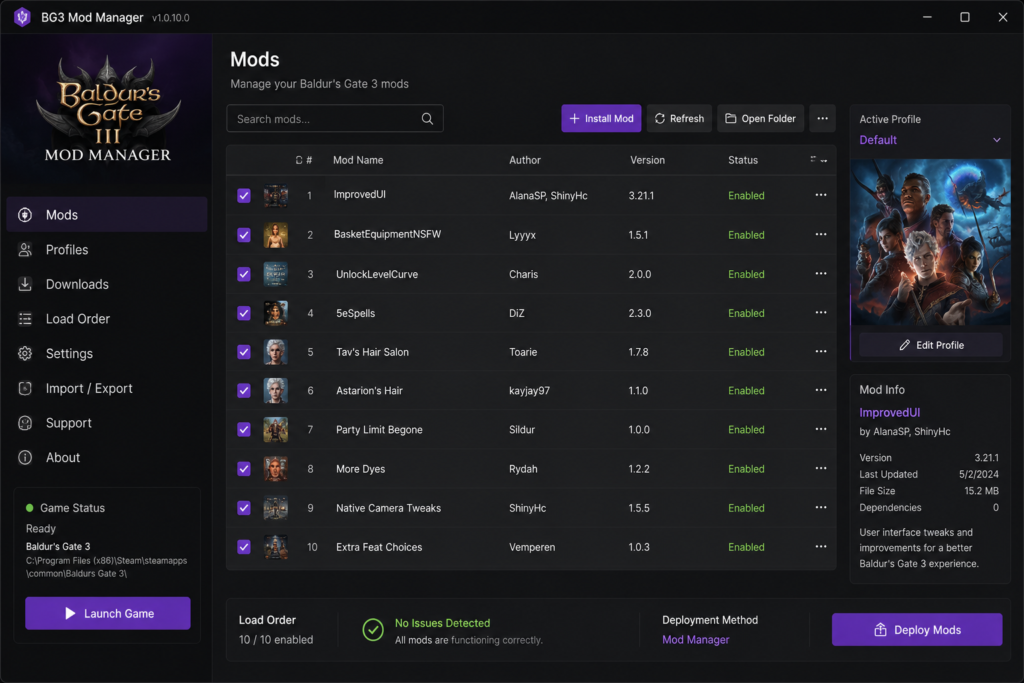Open the toolbar more options ellipsis
The image size is (1024, 683).
[x=822, y=118]
